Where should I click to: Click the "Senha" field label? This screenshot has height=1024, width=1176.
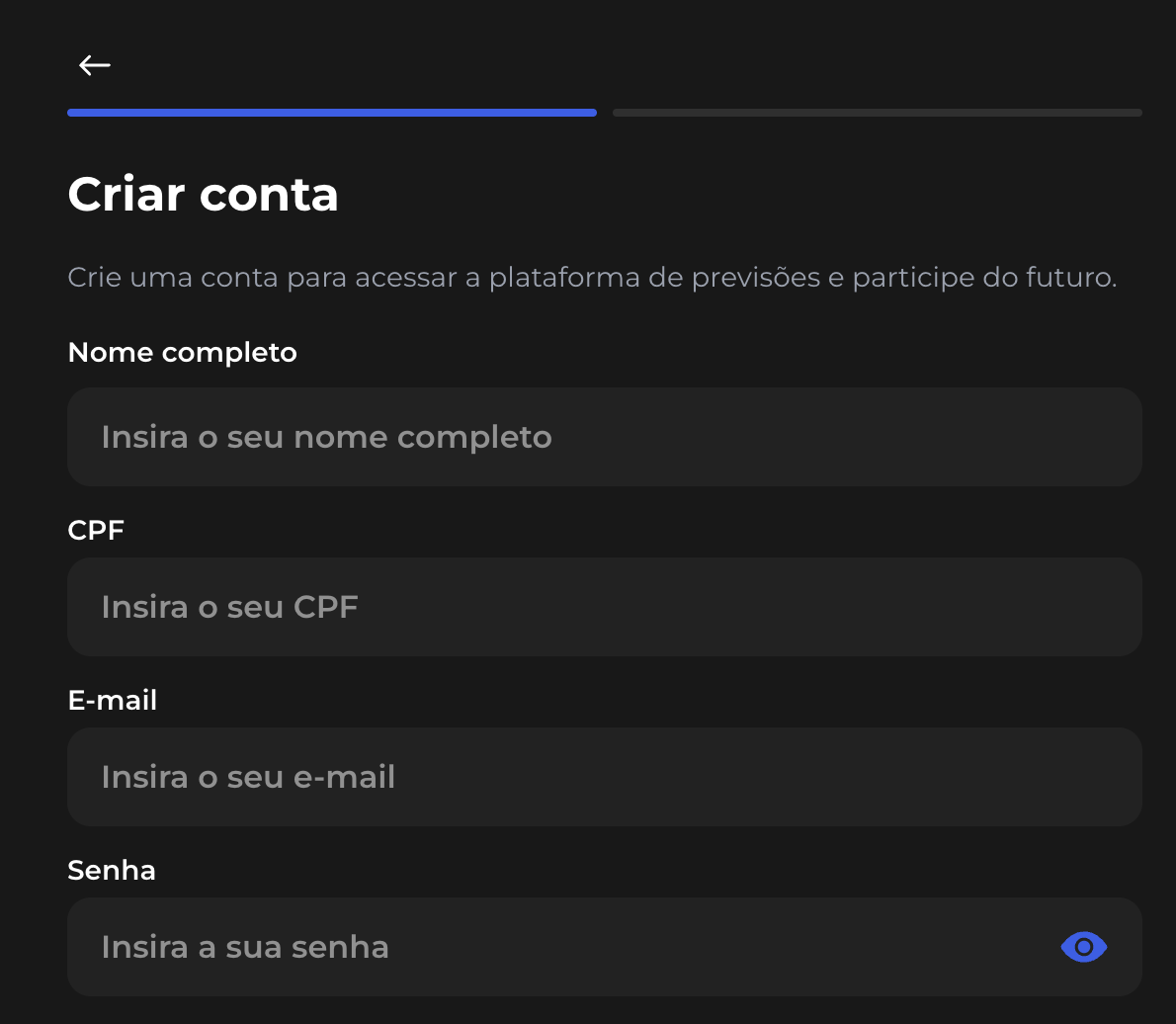[x=112, y=871]
